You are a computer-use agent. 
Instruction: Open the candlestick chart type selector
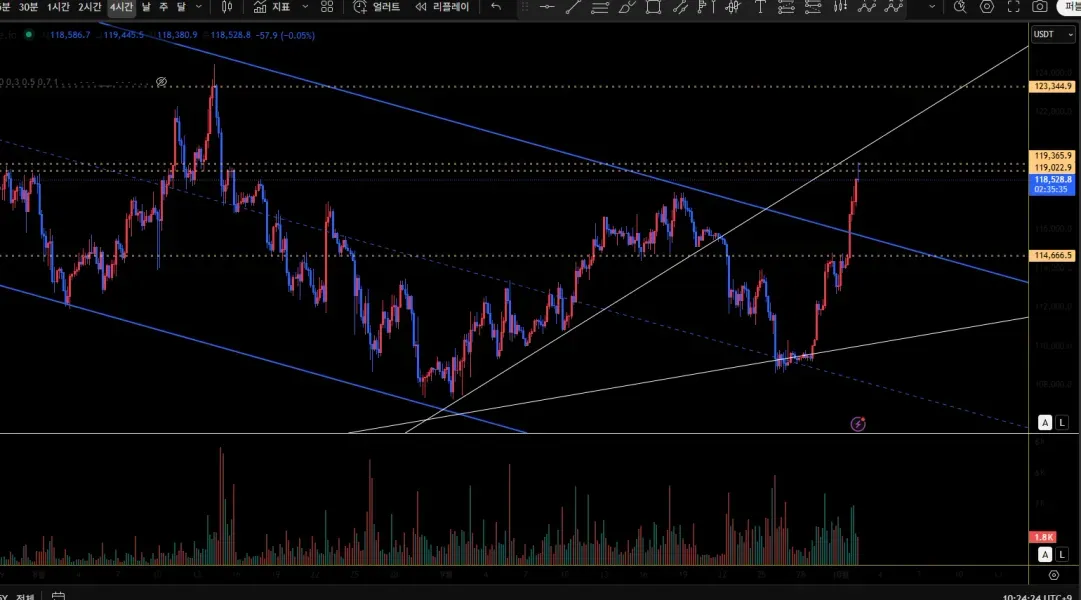point(227,7)
